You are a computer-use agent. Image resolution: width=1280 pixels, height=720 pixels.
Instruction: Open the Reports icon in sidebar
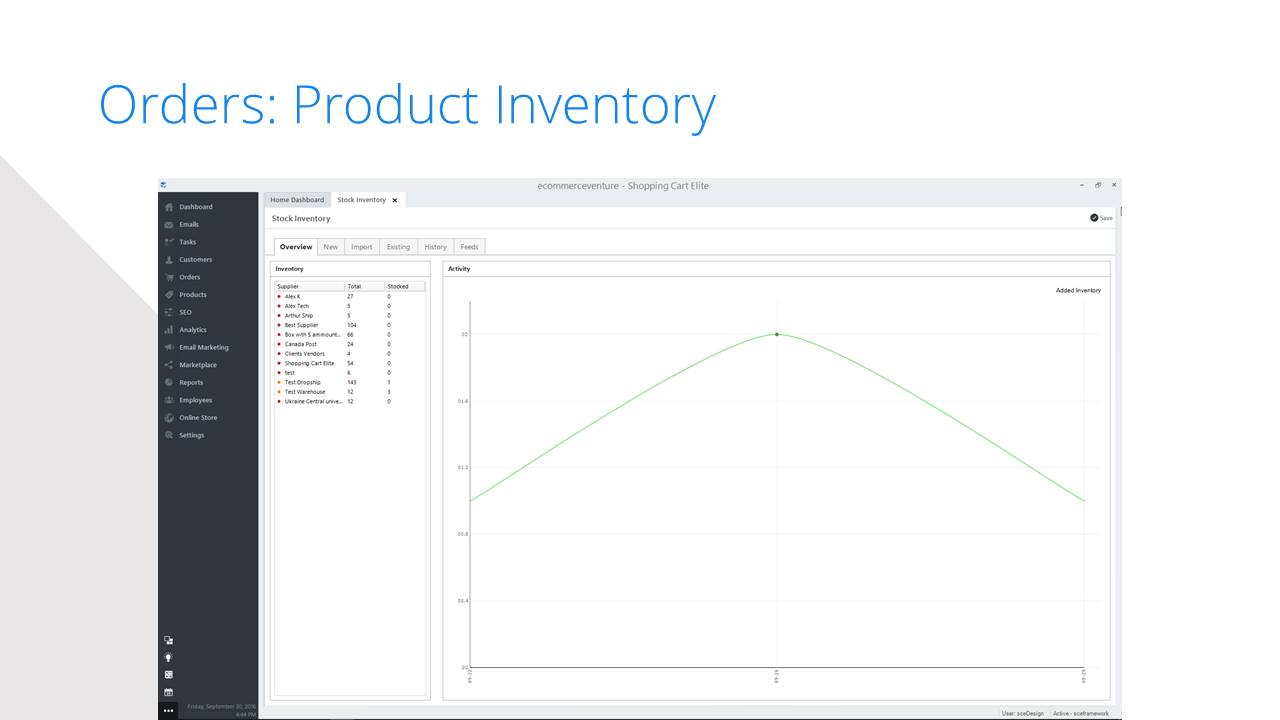169,382
